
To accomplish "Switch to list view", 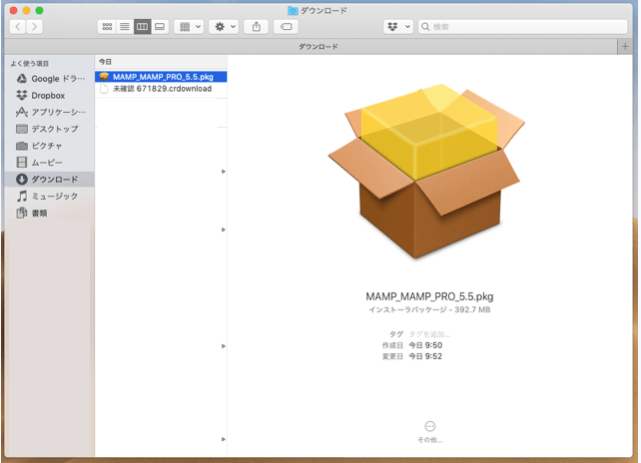I will (125, 27).
